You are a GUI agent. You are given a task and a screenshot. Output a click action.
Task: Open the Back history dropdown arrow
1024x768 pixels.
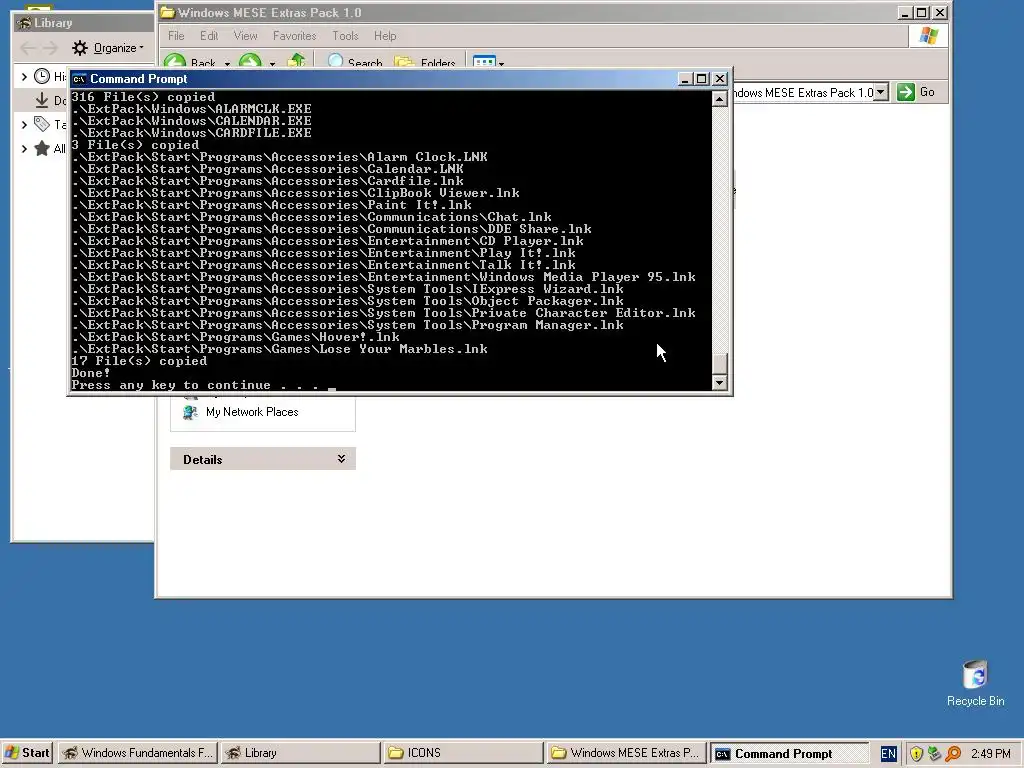tap(227, 63)
